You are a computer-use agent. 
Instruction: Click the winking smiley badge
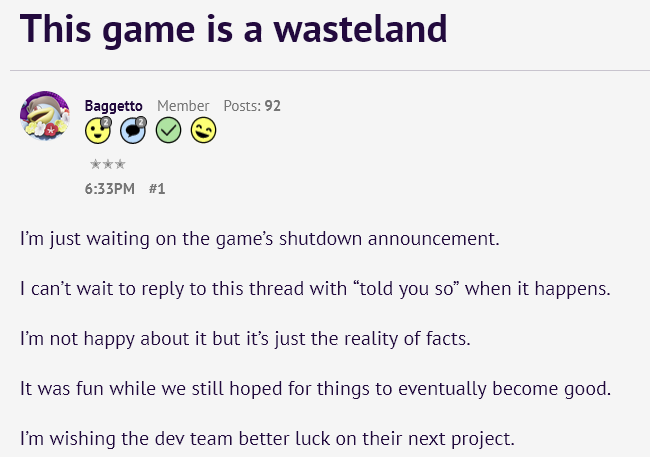203,130
